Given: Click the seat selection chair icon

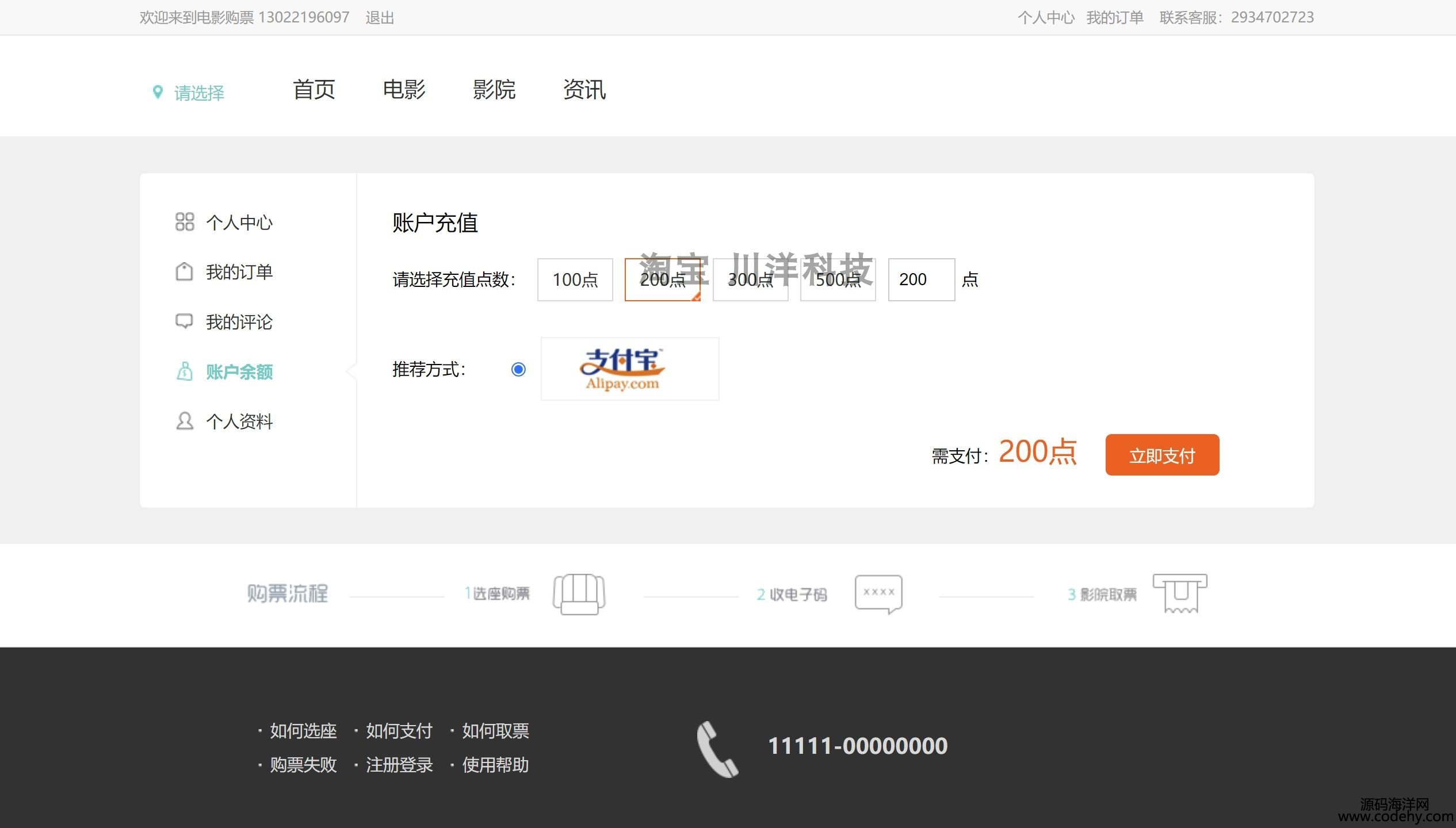Looking at the screenshot, I should pos(579,595).
